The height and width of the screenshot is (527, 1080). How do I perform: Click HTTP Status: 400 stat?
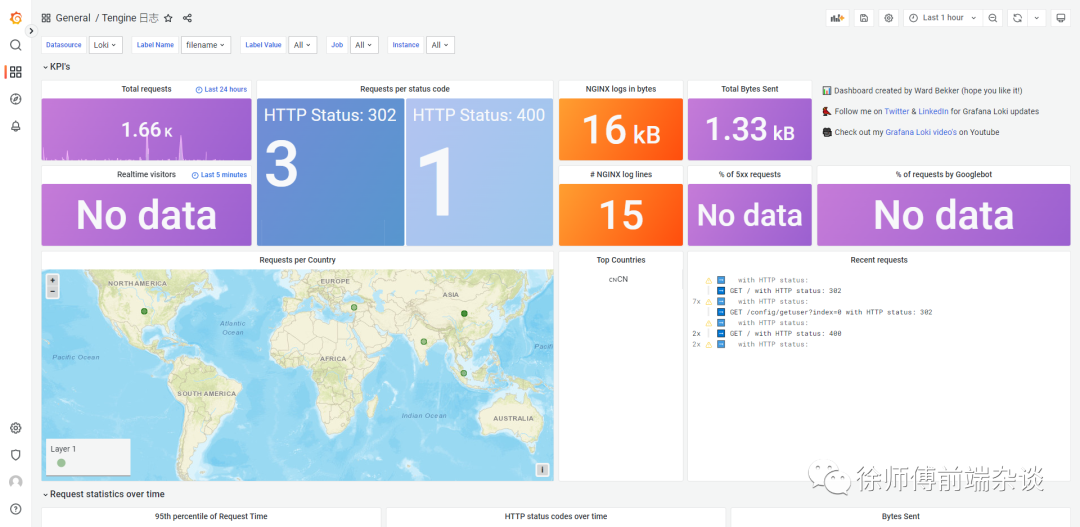[x=479, y=172]
